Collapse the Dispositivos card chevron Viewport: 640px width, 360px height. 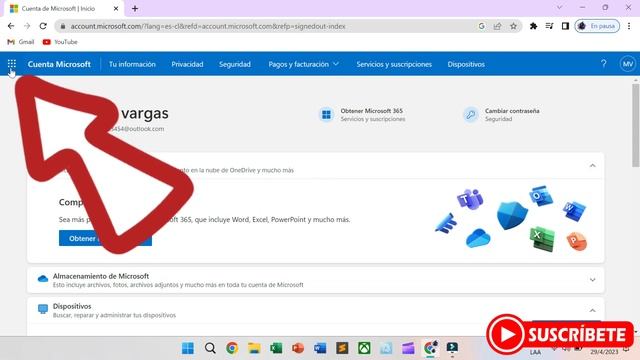592,311
